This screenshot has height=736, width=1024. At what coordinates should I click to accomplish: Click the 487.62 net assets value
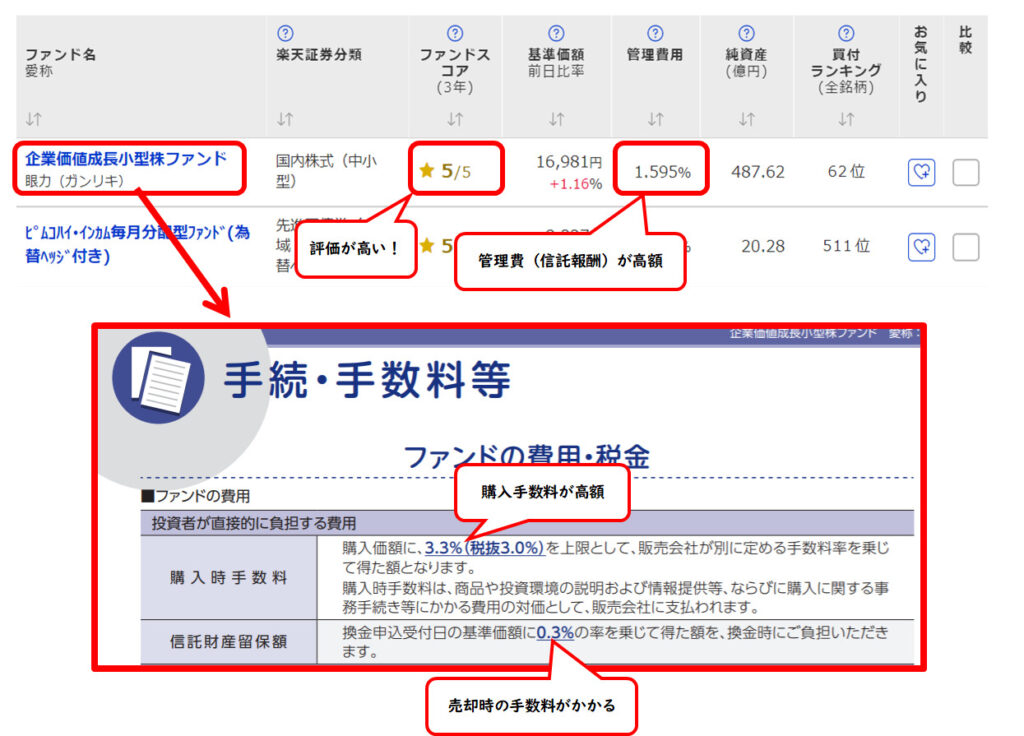pyautogui.click(x=758, y=172)
